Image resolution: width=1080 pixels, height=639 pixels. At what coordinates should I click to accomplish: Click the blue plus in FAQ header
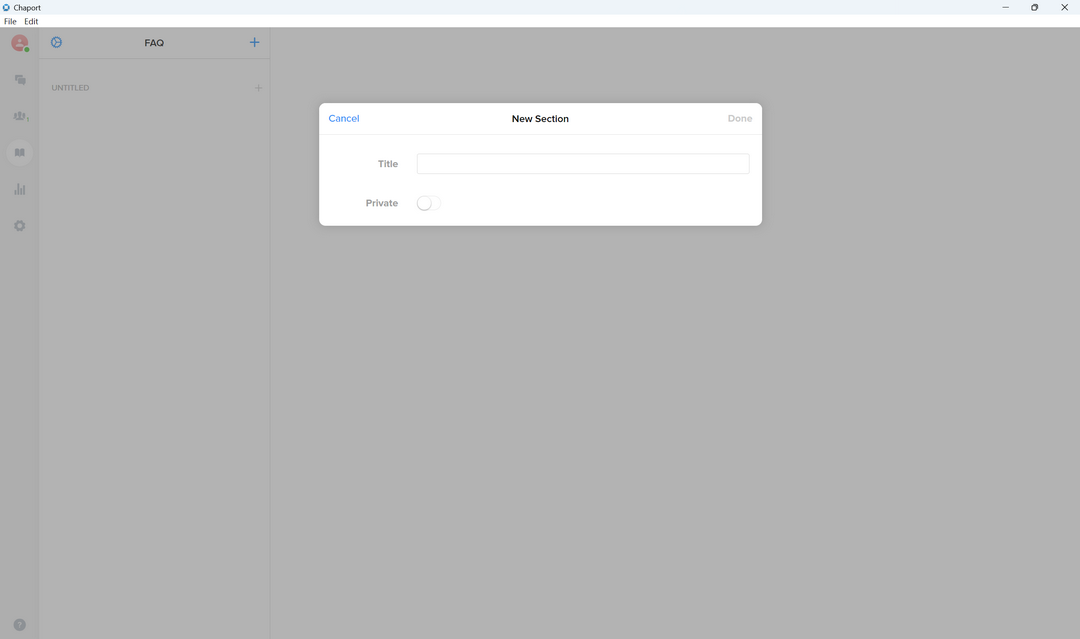click(254, 42)
